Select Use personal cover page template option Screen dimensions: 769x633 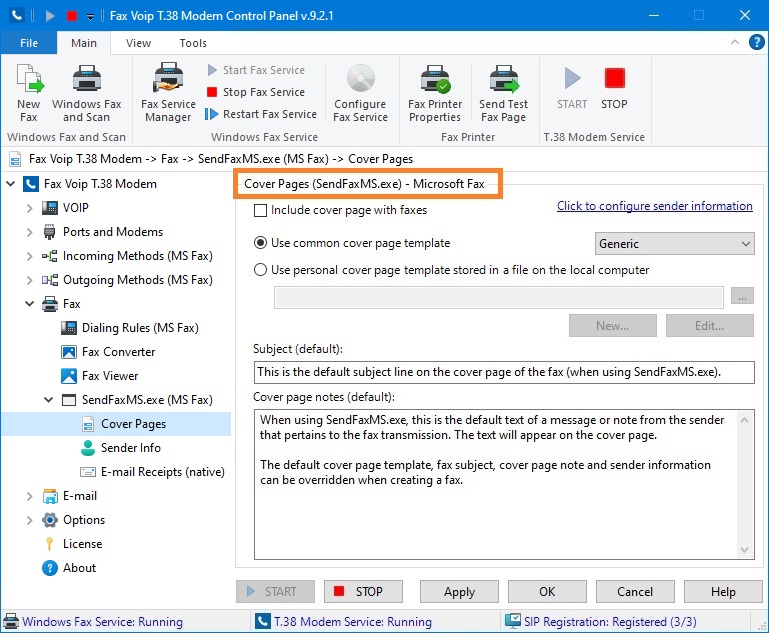point(260,270)
